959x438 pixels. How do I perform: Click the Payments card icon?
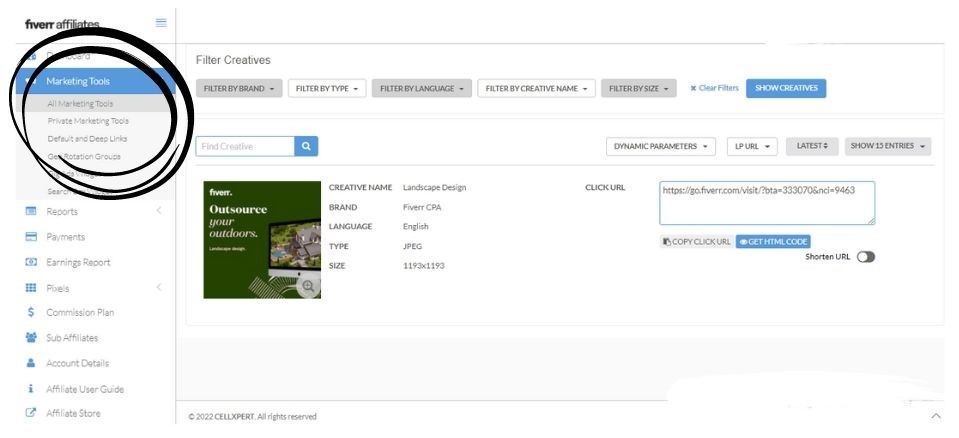(31, 237)
